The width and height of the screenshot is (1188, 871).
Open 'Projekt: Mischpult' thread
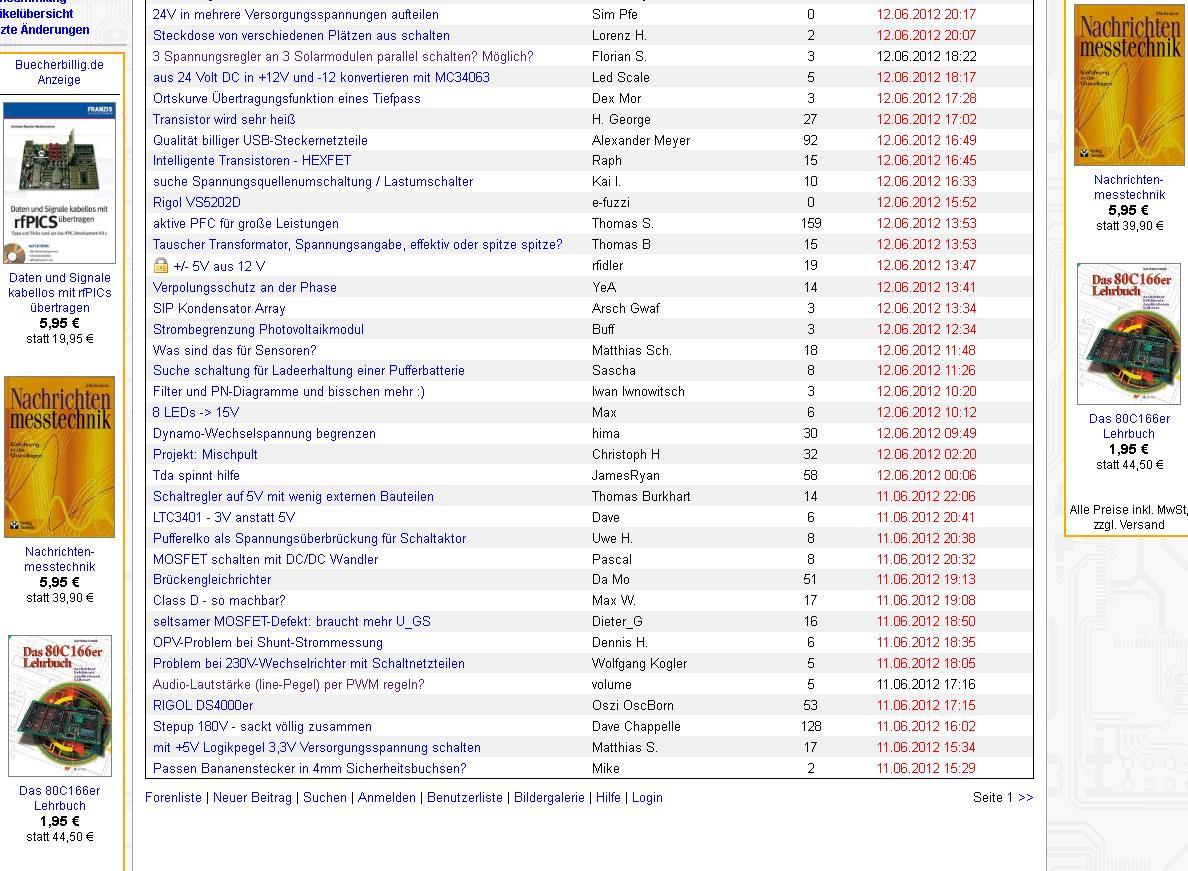point(205,455)
